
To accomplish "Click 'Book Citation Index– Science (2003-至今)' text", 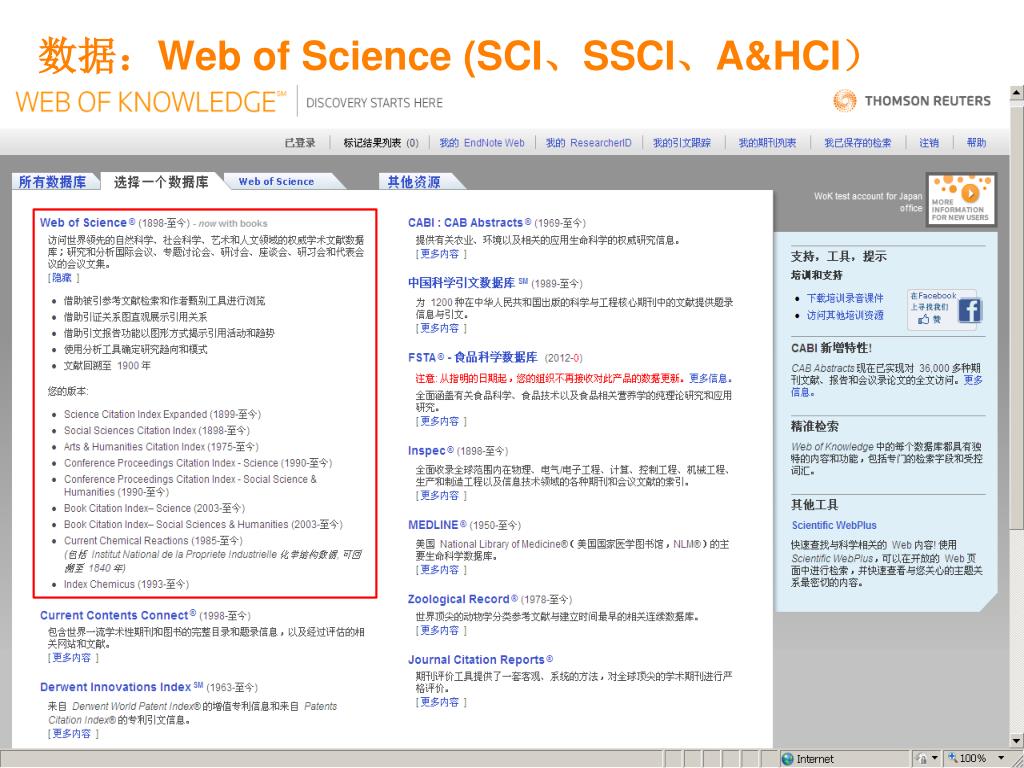I will (x=154, y=508).
